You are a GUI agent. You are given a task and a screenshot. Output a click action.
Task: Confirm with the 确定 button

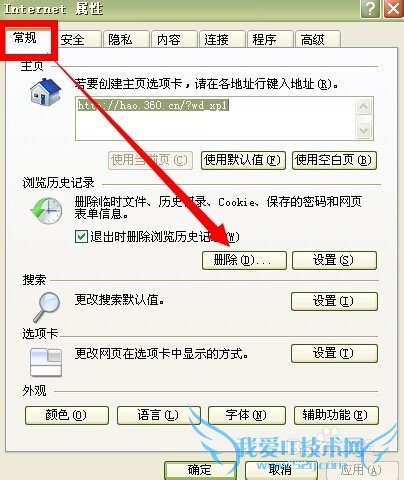pos(200,470)
